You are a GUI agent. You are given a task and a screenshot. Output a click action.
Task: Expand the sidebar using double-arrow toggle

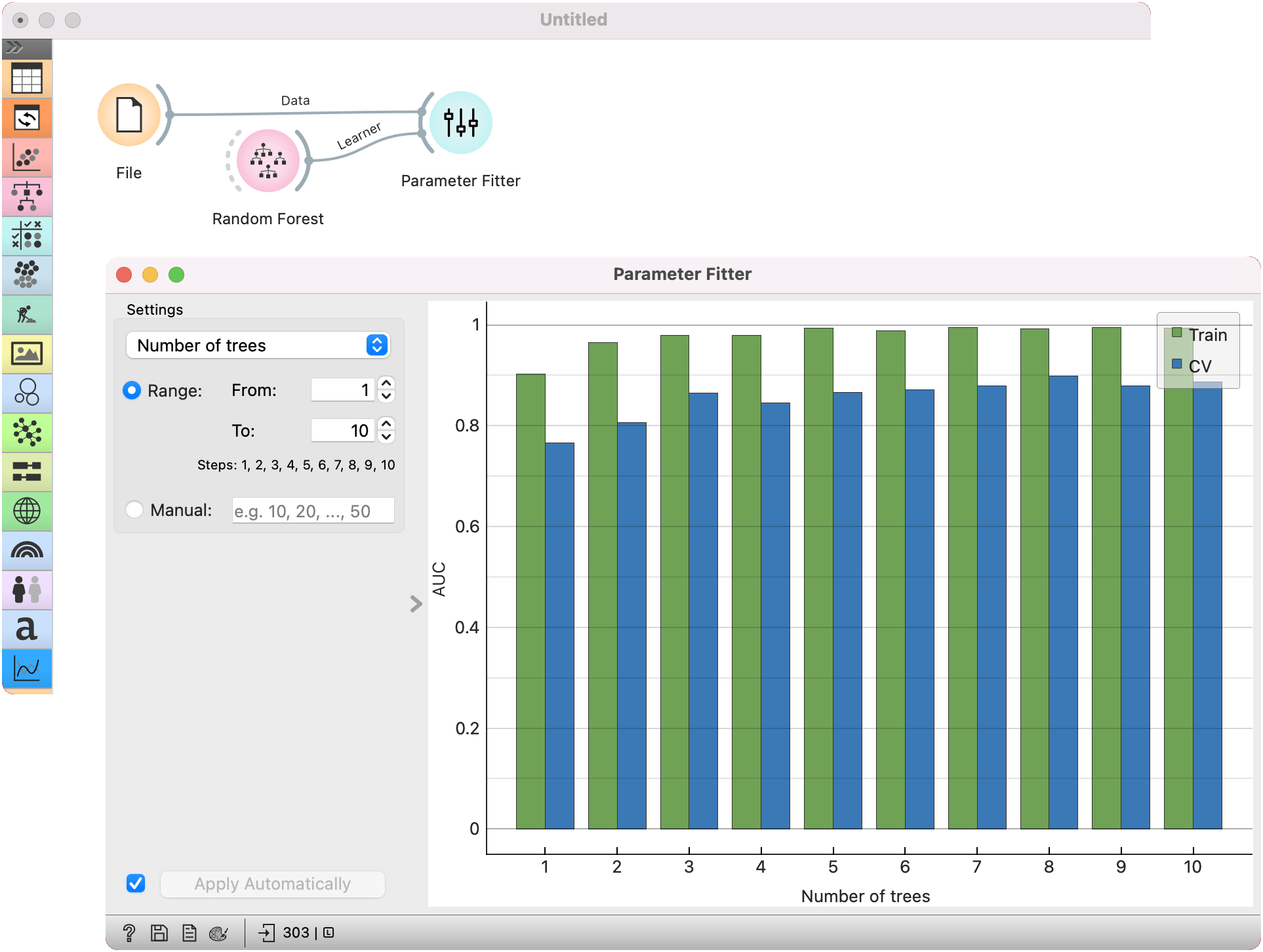pos(15,47)
